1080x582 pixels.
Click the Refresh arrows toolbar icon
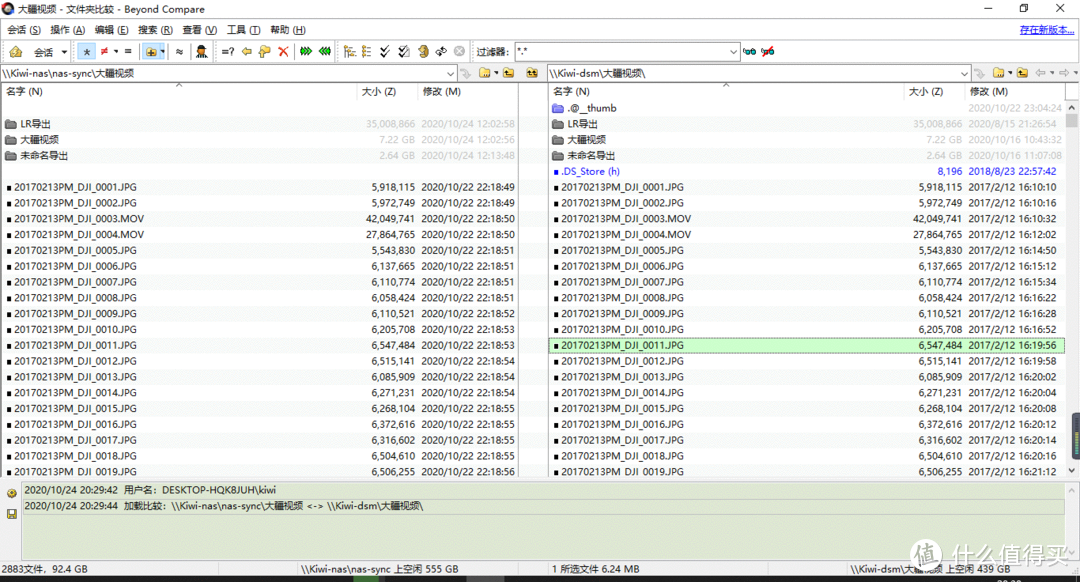click(441, 52)
